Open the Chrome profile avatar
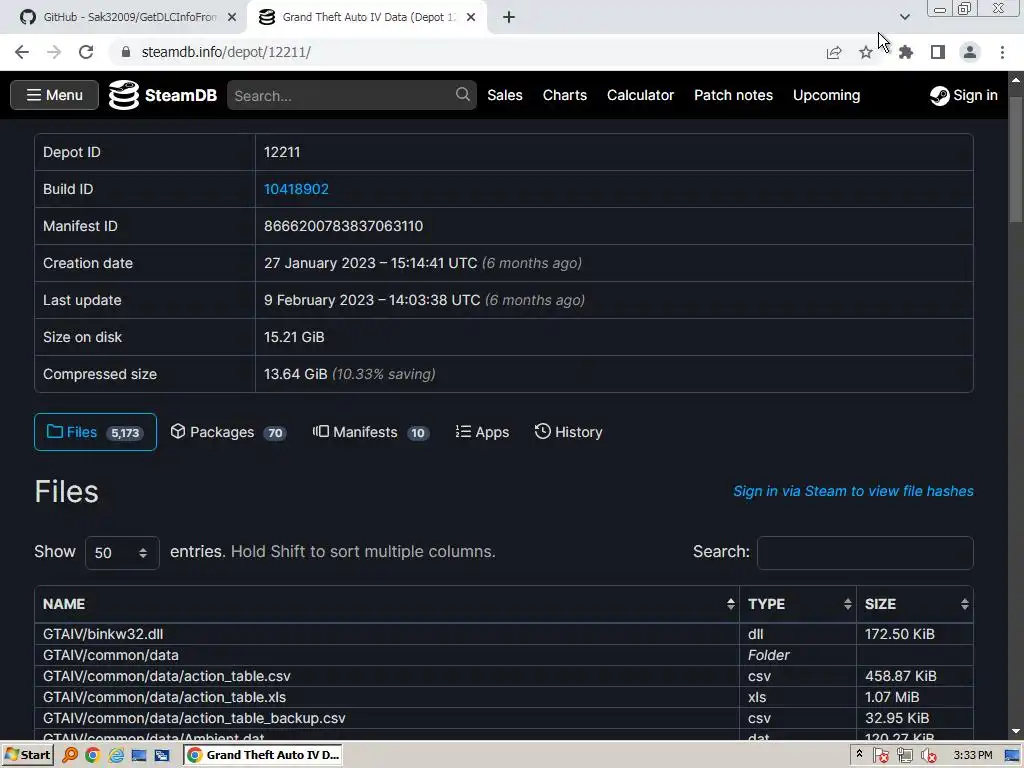Image resolution: width=1024 pixels, height=768 pixels. (970, 52)
